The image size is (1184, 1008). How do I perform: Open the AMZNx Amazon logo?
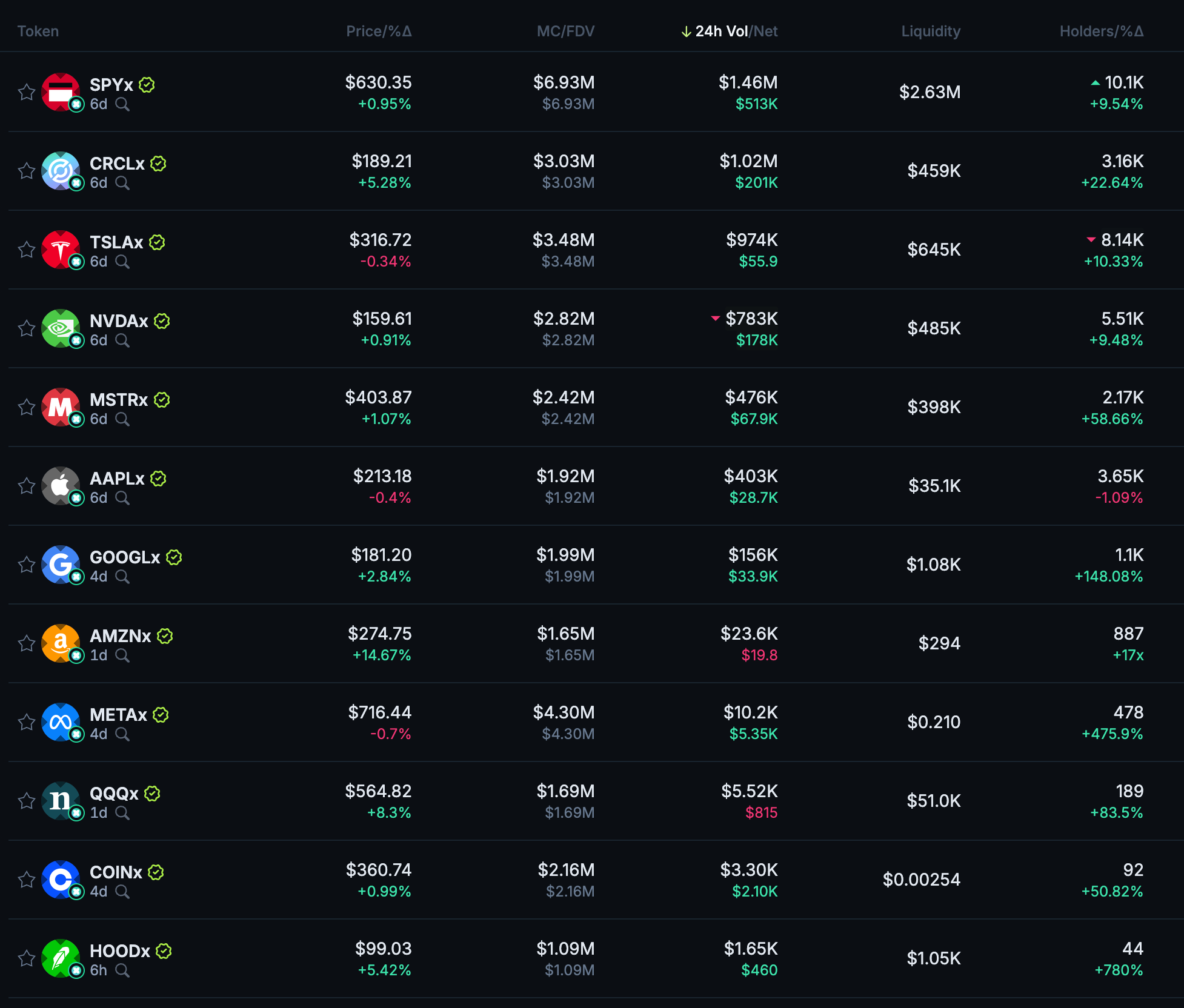(x=61, y=643)
